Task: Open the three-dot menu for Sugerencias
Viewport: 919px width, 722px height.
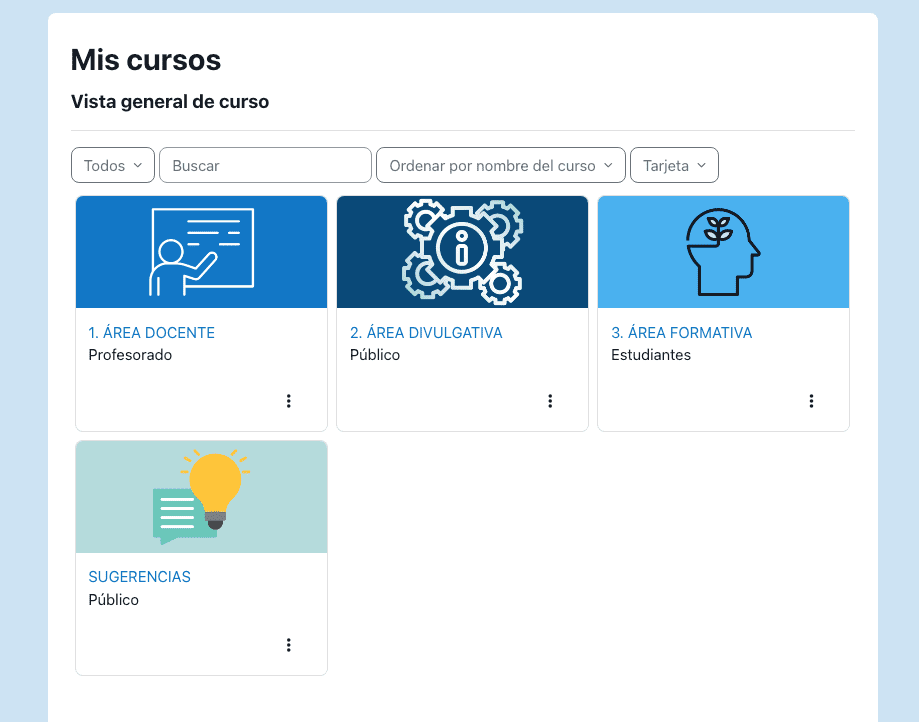Action: (288, 645)
